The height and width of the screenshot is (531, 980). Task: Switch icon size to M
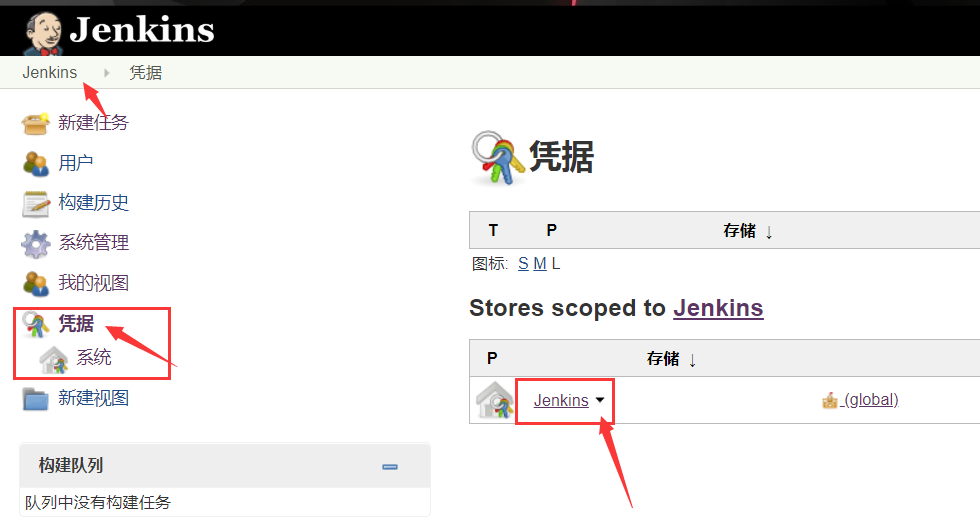coord(540,264)
